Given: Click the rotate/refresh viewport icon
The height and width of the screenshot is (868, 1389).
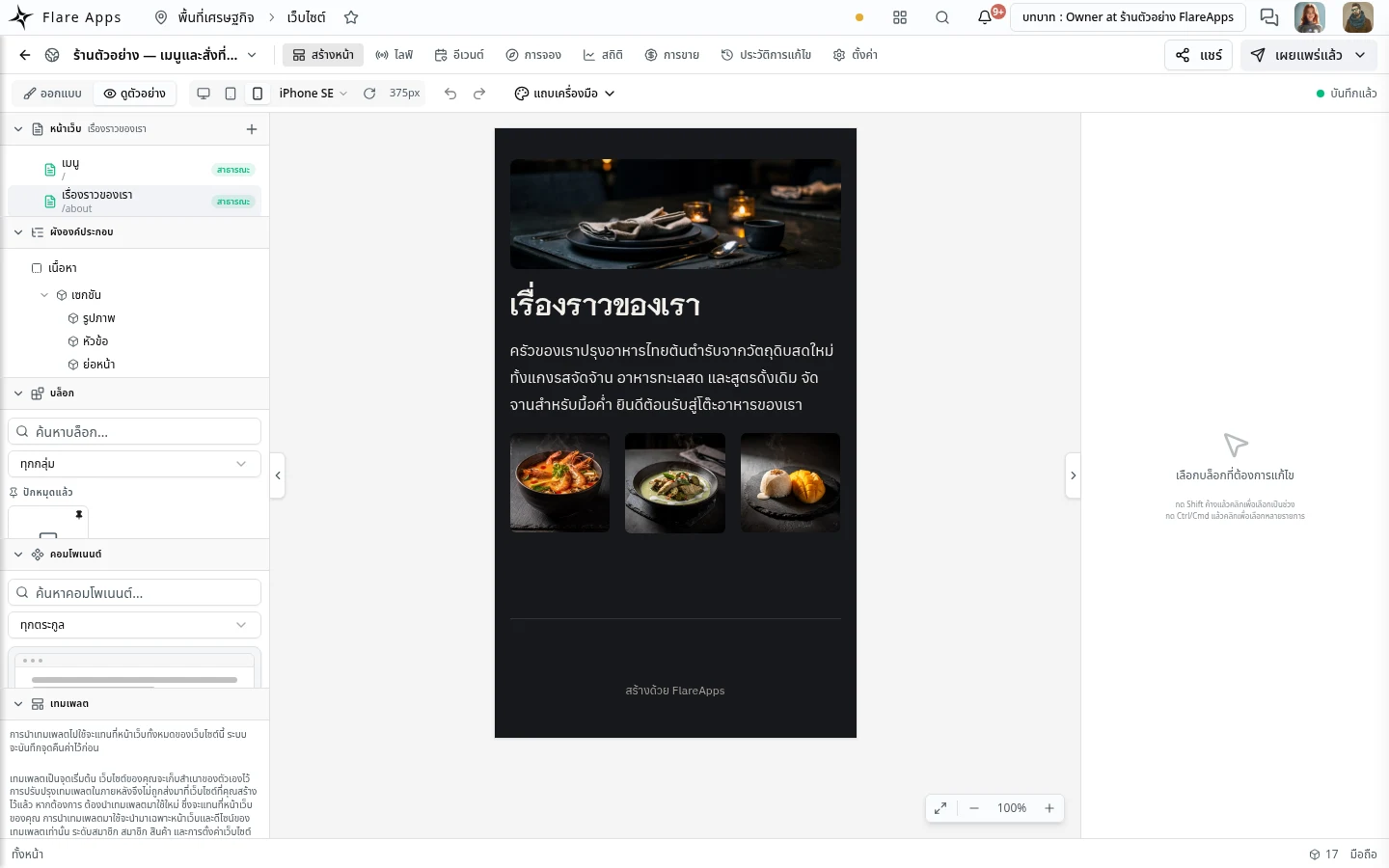Looking at the screenshot, I should click(369, 94).
